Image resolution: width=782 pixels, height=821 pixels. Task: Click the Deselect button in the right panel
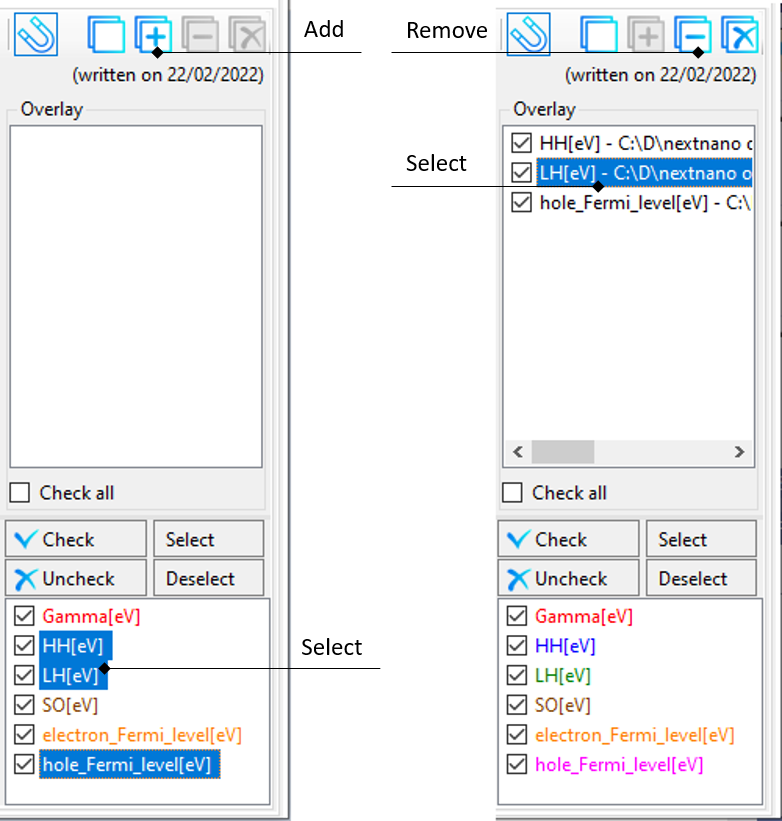pyautogui.click(x=700, y=578)
